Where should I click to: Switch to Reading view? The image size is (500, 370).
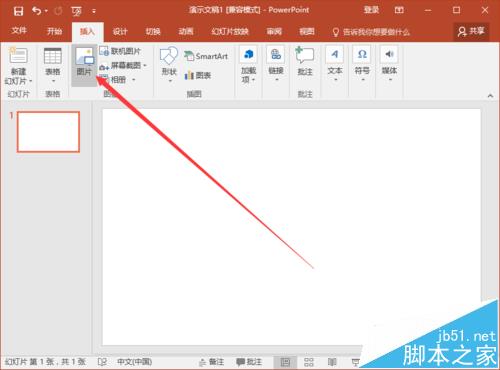point(332,362)
